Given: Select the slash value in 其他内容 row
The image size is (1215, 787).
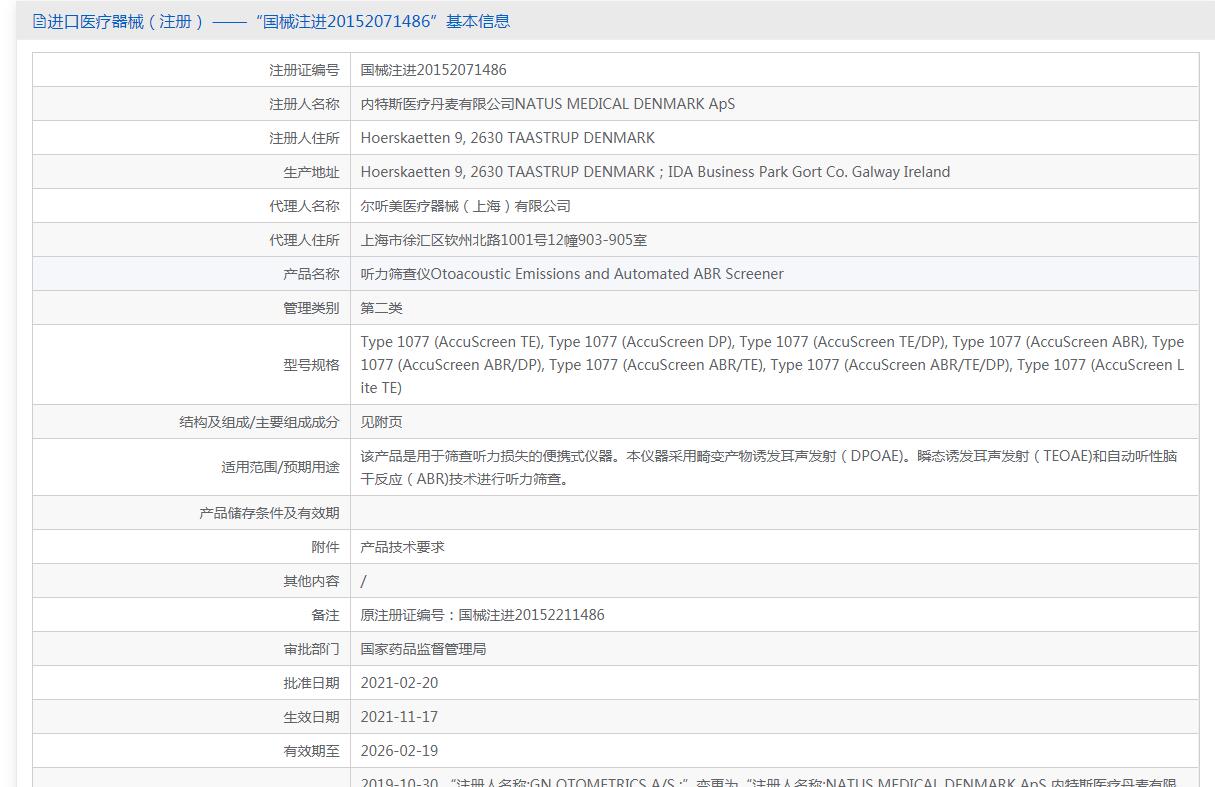Looking at the screenshot, I should (x=364, y=581).
